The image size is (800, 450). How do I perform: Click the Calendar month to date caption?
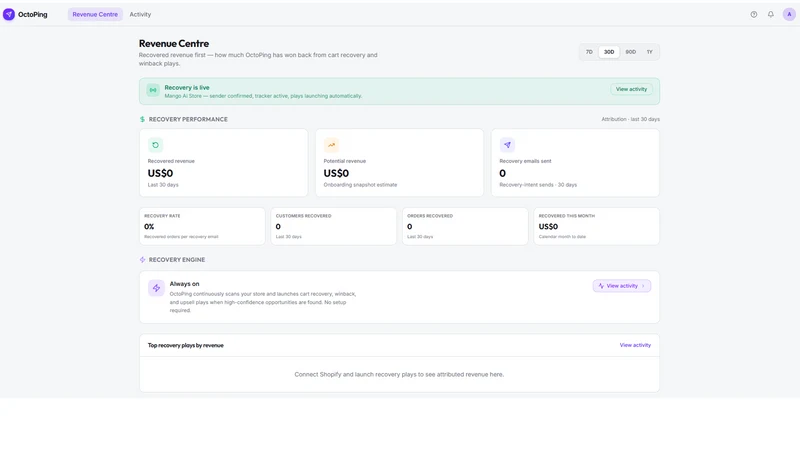[x=562, y=237]
